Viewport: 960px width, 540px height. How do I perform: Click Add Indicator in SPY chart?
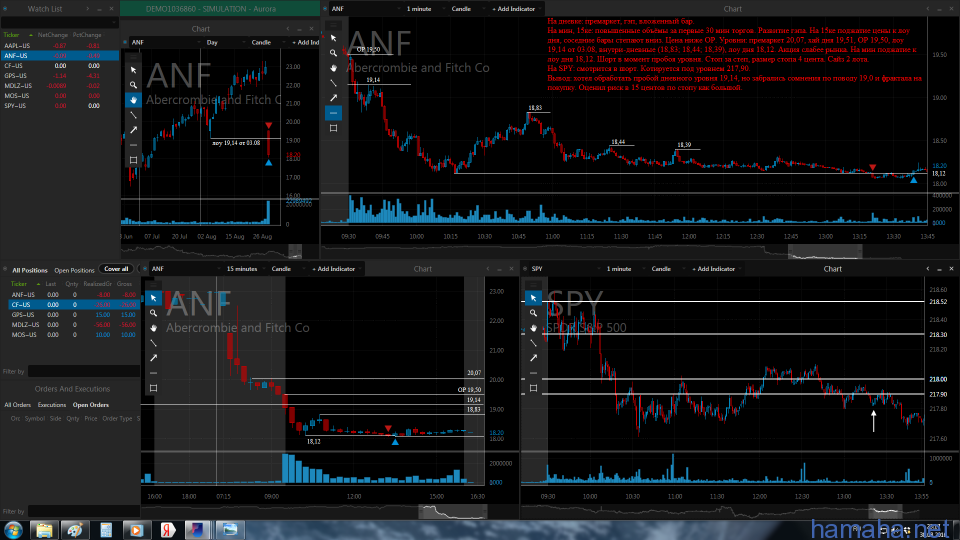714,269
